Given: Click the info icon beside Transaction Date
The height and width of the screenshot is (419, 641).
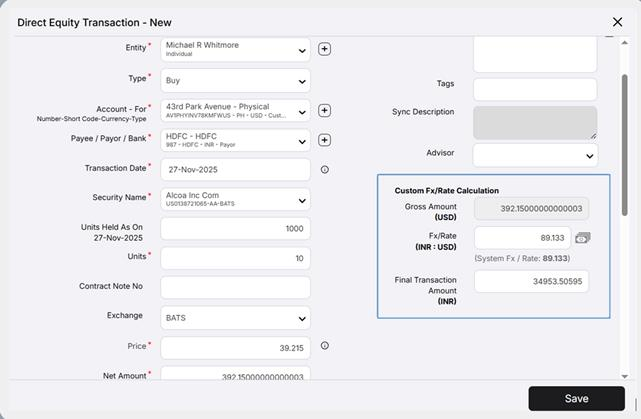Looking at the screenshot, I should tap(325, 170).
